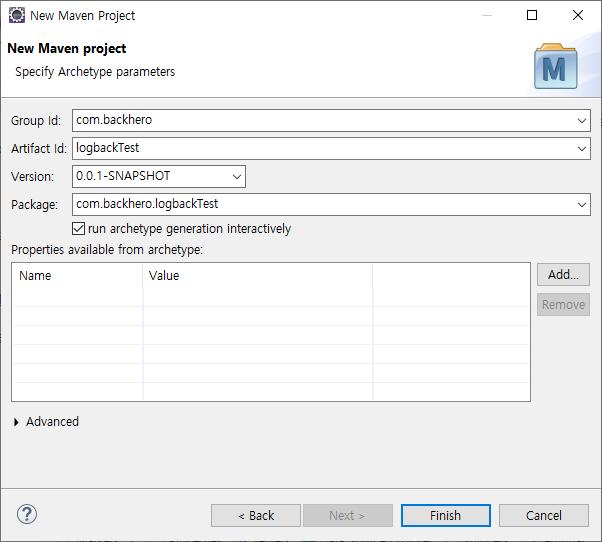Click the Name column header
602x542 pixels.
tap(77, 276)
